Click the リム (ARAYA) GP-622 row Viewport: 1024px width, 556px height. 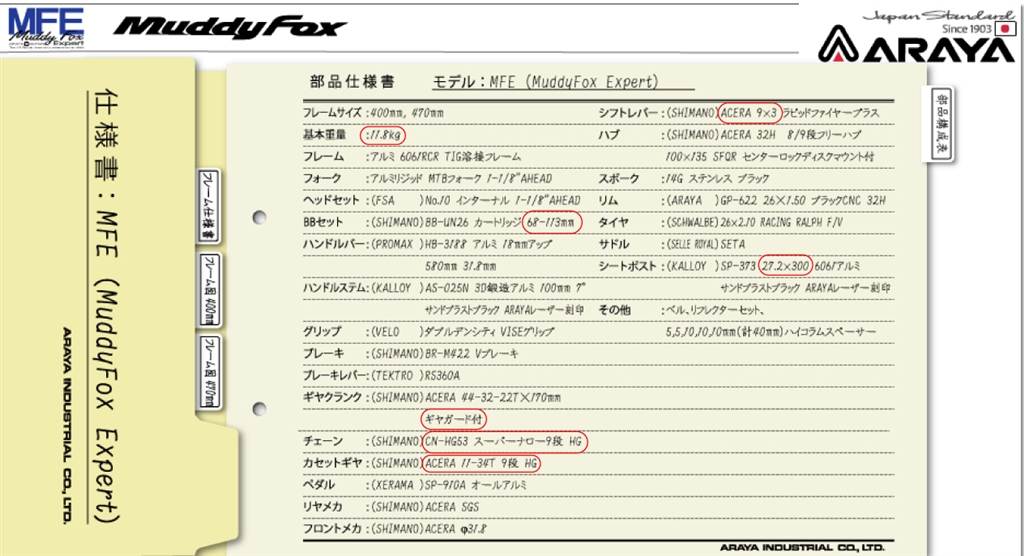point(742,201)
